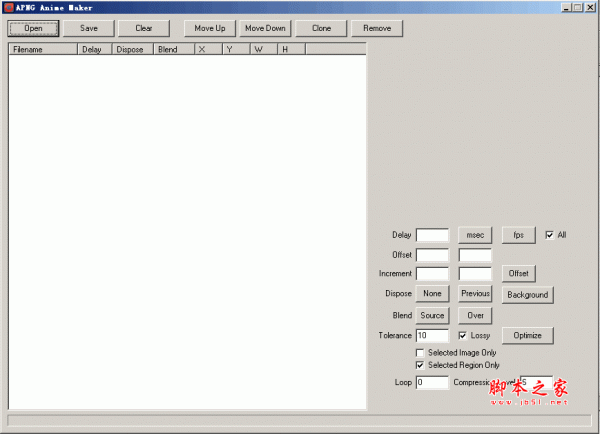Select the Dispose column header

(132, 49)
